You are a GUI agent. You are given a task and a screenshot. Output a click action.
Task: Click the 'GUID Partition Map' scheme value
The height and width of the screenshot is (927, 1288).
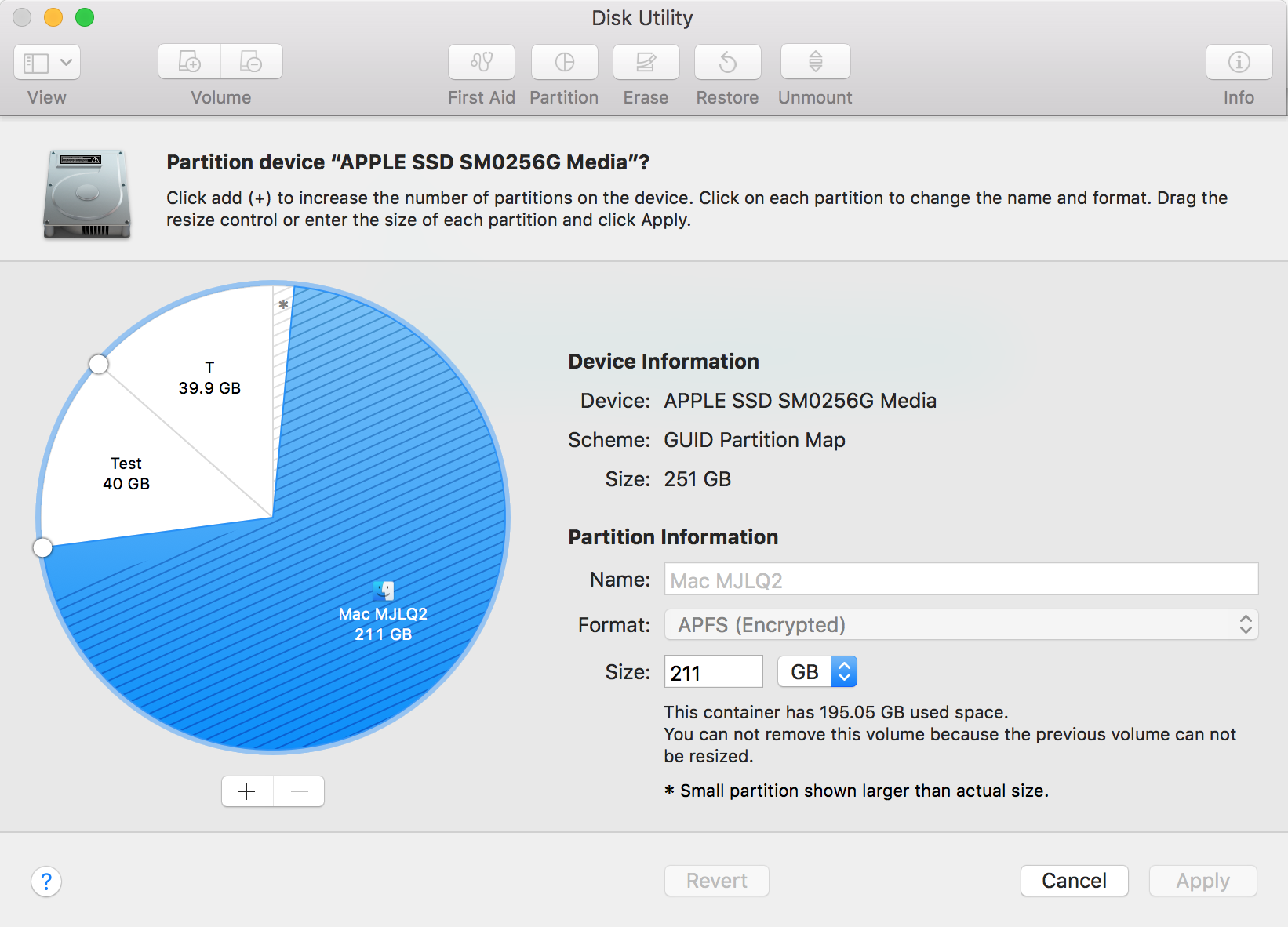(755, 440)
